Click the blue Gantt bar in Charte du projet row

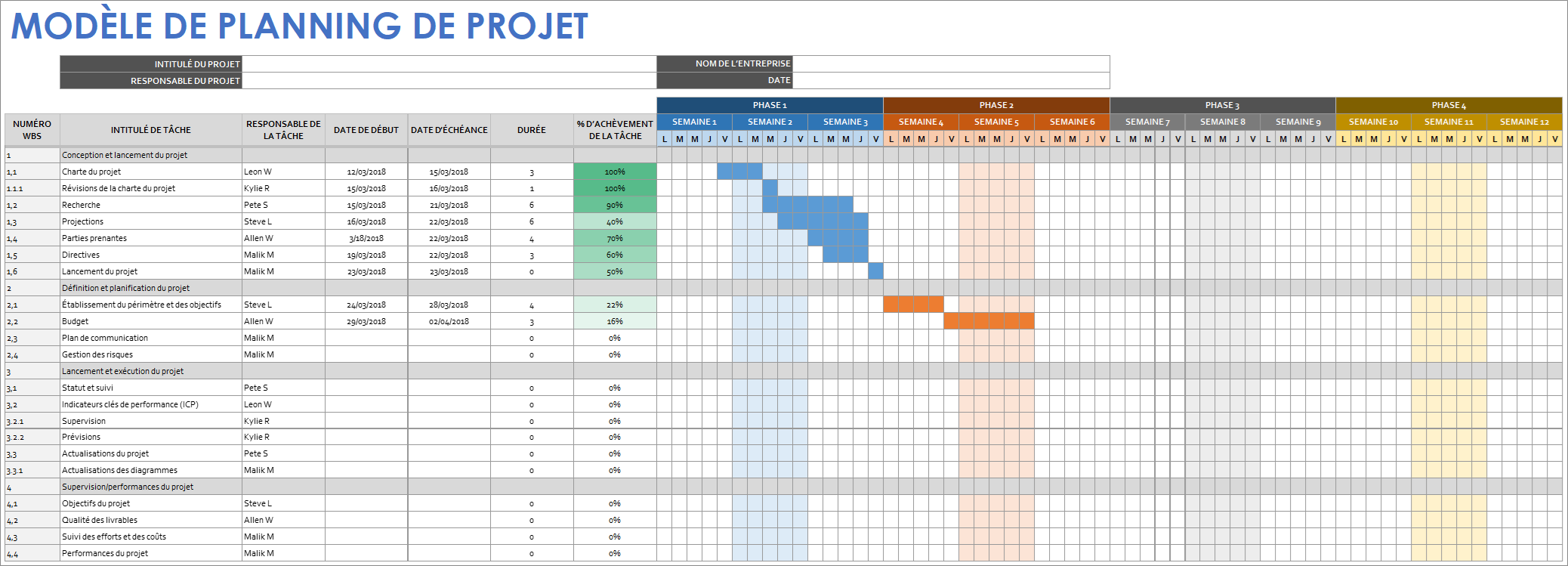click(739, 172)
